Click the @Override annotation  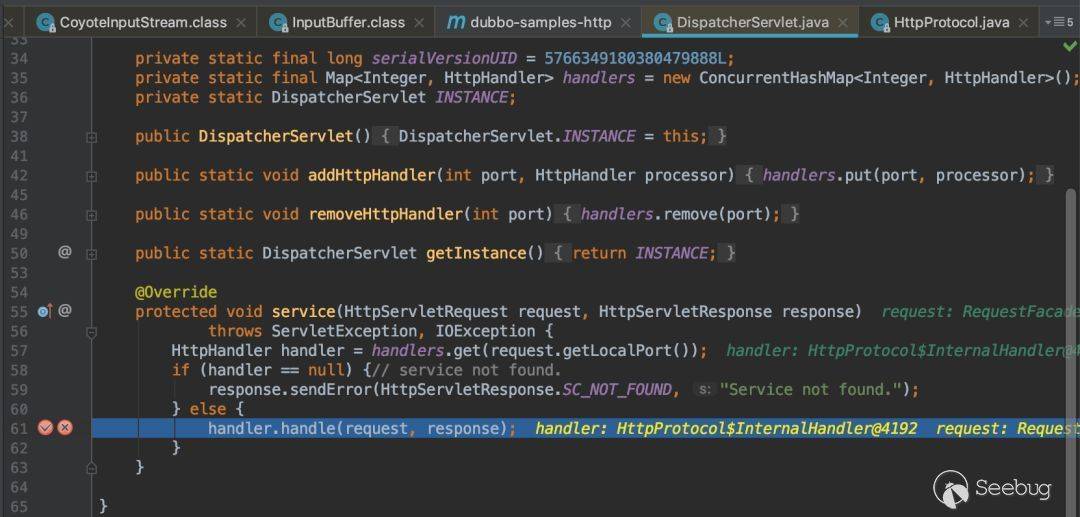coord(176,293)
